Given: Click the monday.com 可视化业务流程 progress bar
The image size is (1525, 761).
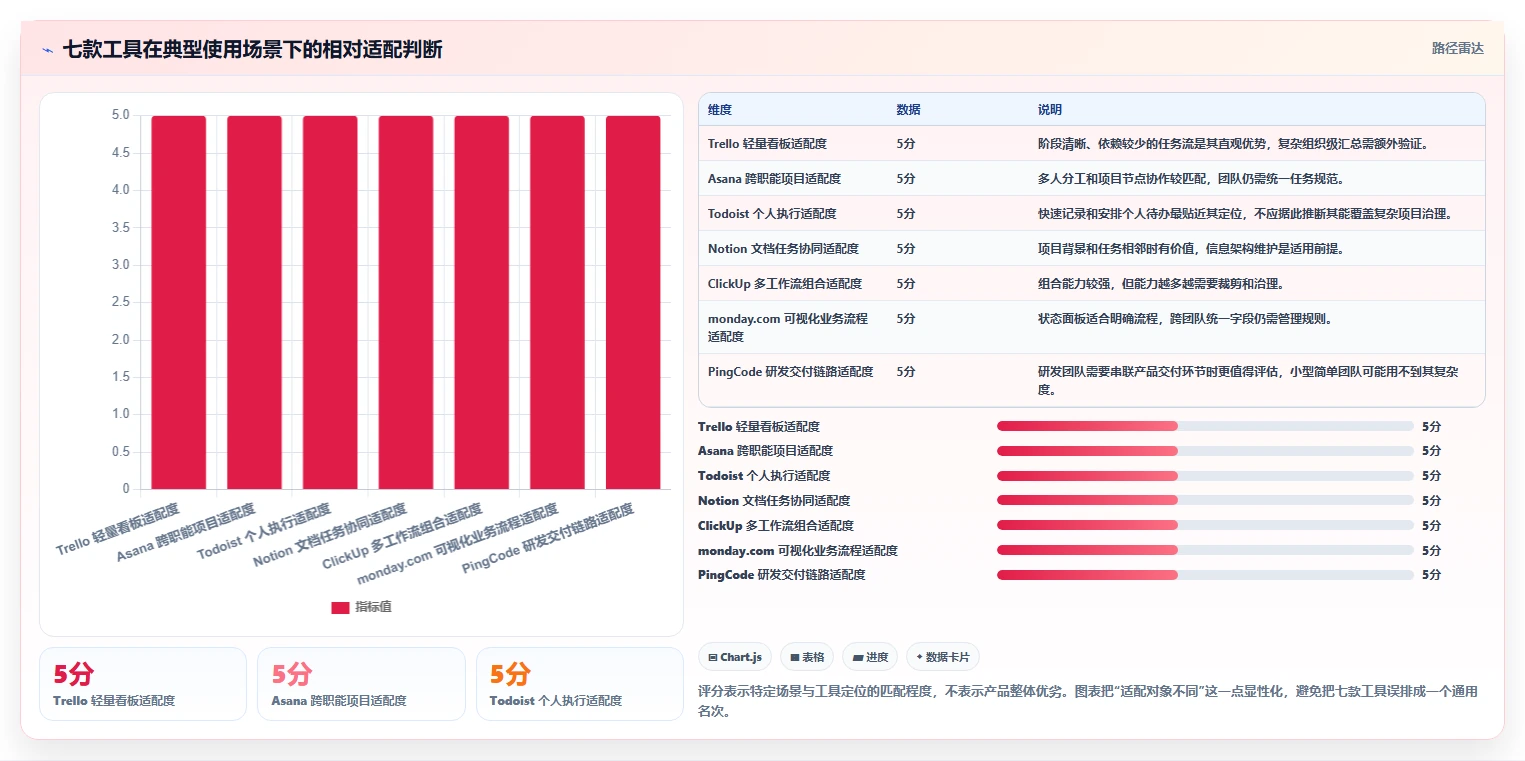Looking at the screenshot, I should click(x=1205, y=550).
